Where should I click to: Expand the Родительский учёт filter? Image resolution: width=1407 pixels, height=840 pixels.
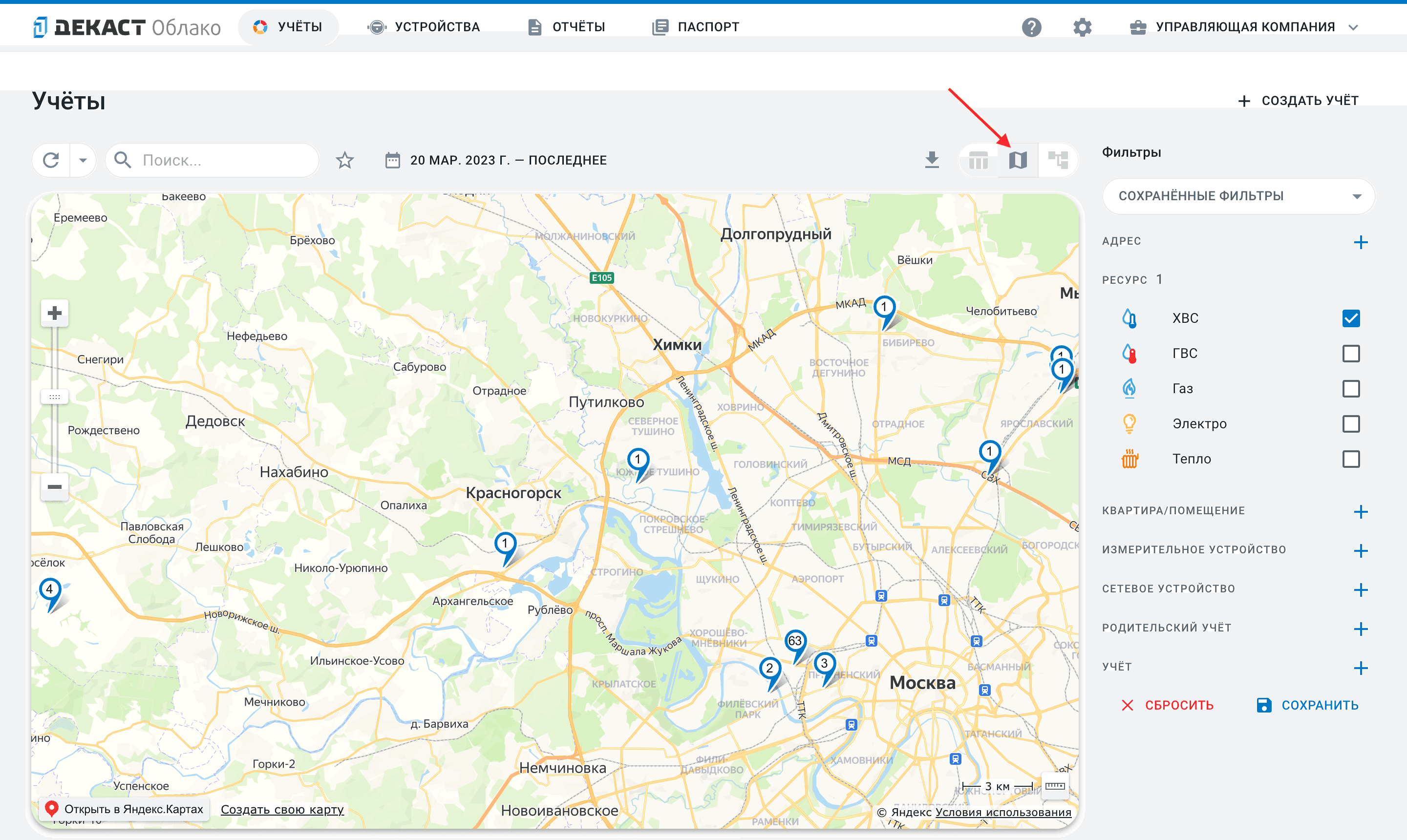coord(1361,629)
